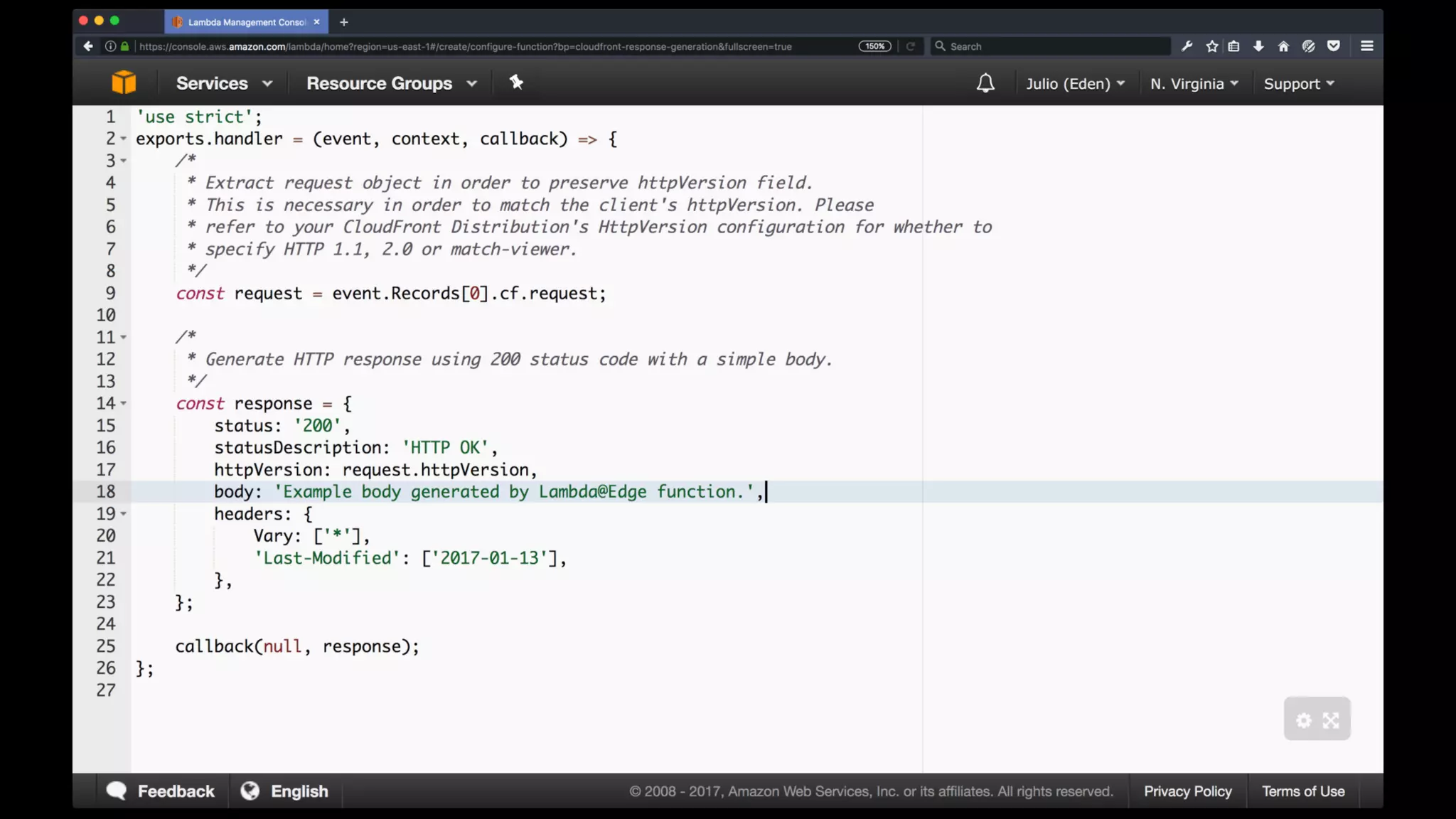Click the browser Search field
Viewport: 1456px width, 819px height.
click(x=1051, y=46)
